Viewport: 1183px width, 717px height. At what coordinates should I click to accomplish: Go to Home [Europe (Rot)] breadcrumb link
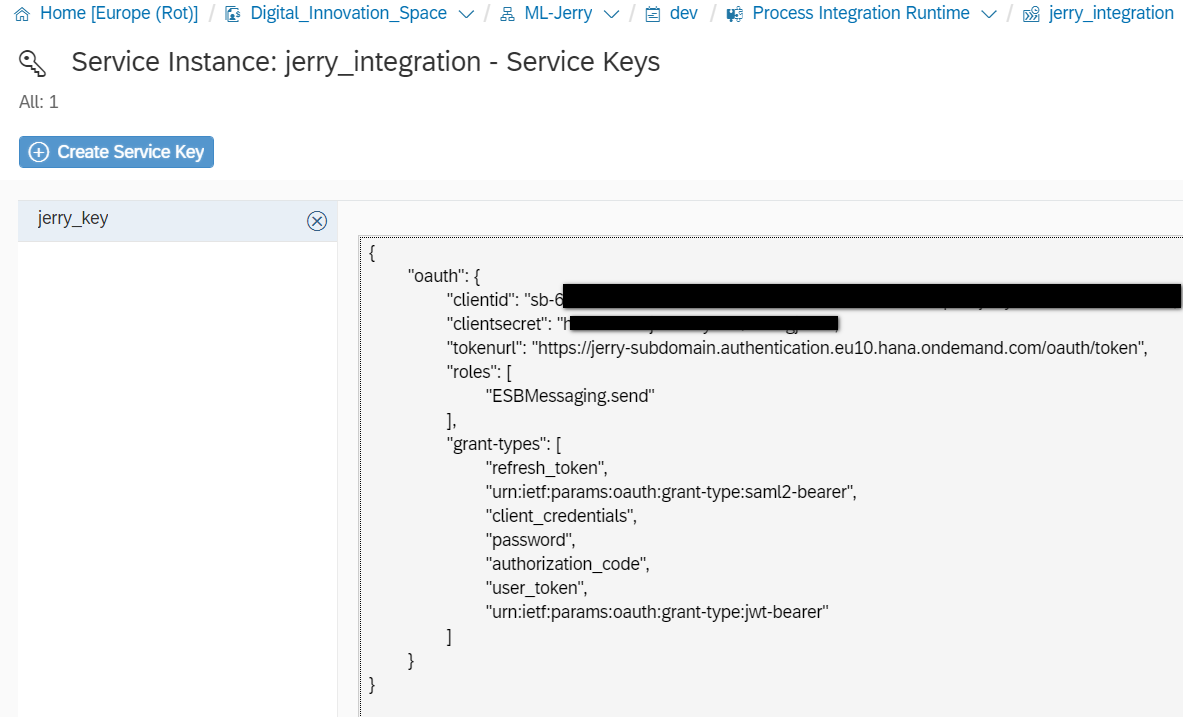coord(119,14)
